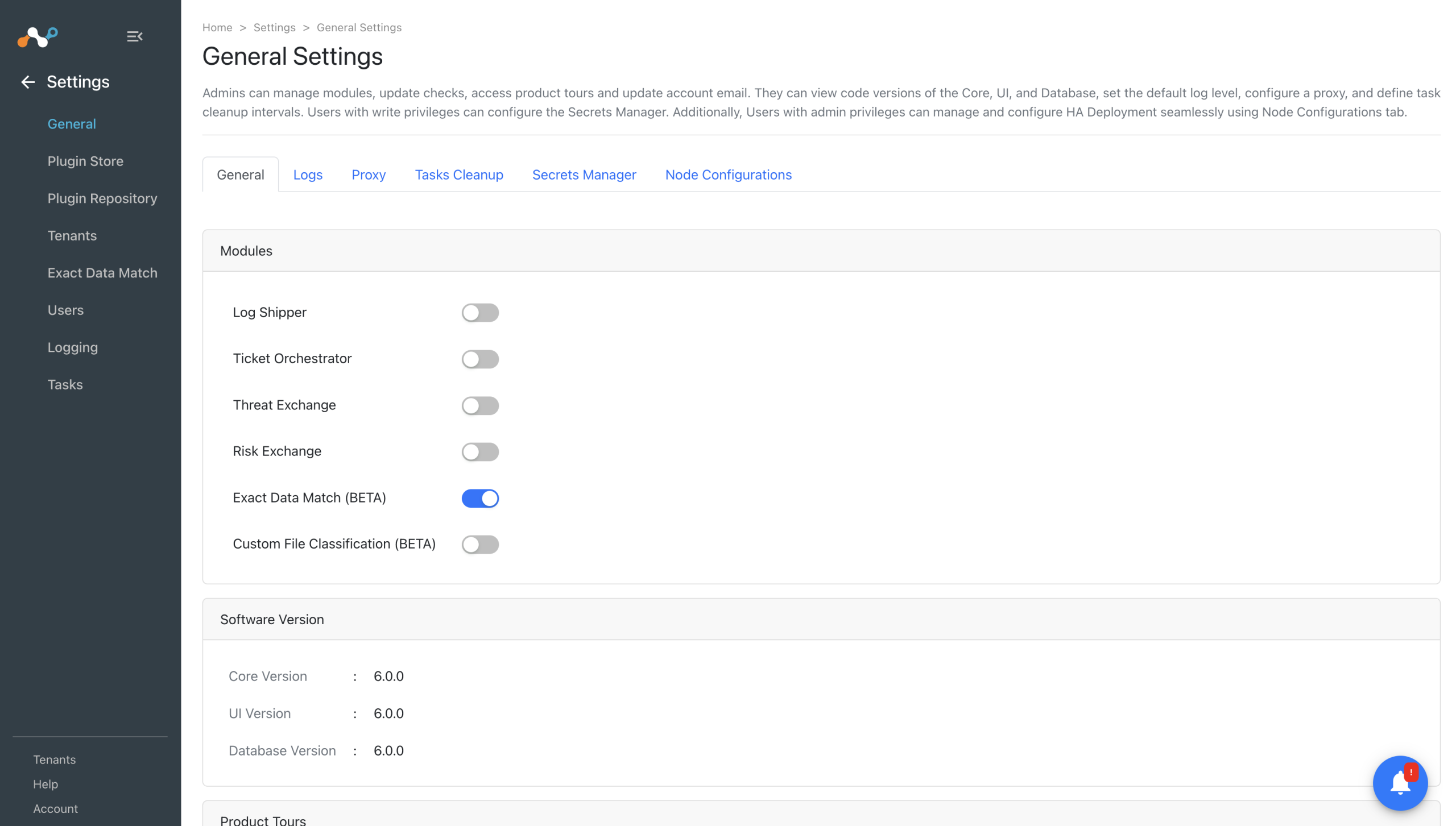
Task: Click the back arrow beside Settings
Action: [28, 82]
